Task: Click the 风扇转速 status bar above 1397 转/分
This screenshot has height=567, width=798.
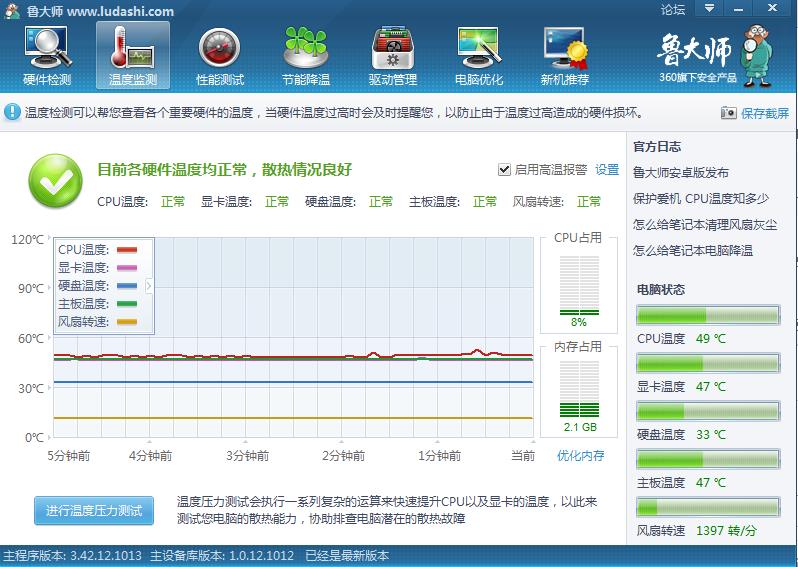Action: pos(708,507)
